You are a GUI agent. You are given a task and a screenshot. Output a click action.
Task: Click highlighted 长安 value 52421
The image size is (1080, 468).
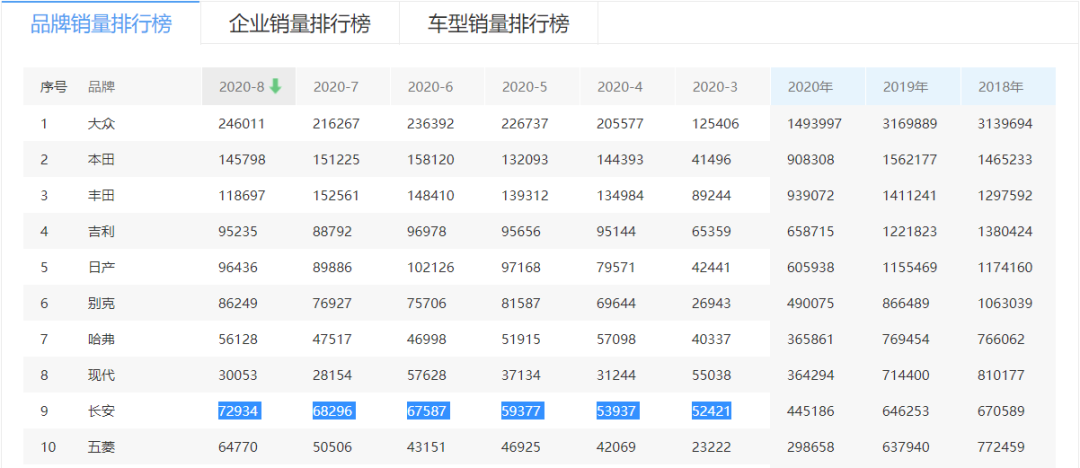pyautogui.click(x=712, y=411)
